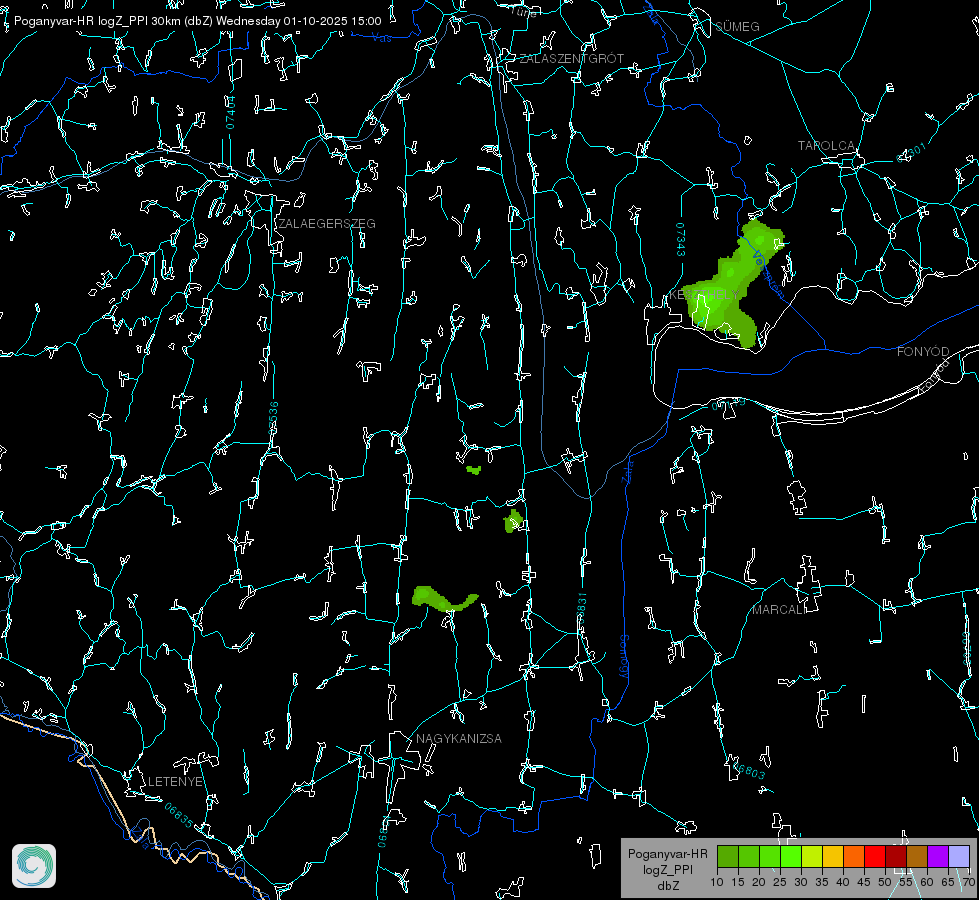The image size is (979, 900).
Task: Click the SÜMEG city label
Action: click(x=737, y=26)
